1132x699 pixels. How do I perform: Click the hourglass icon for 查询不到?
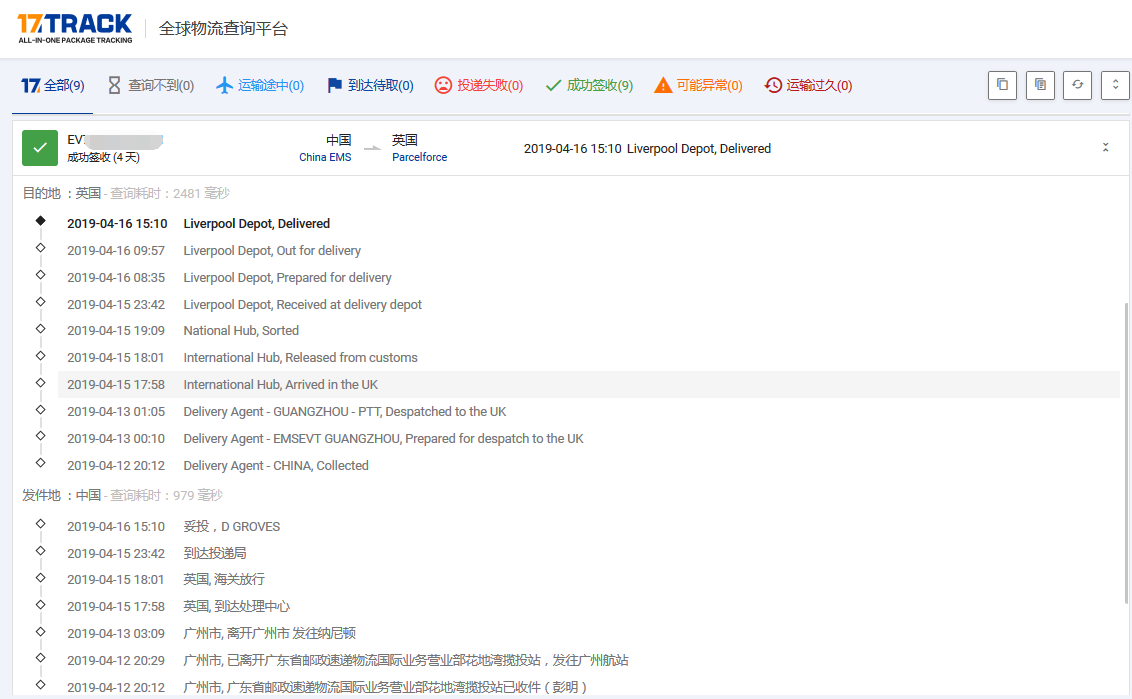114,86
